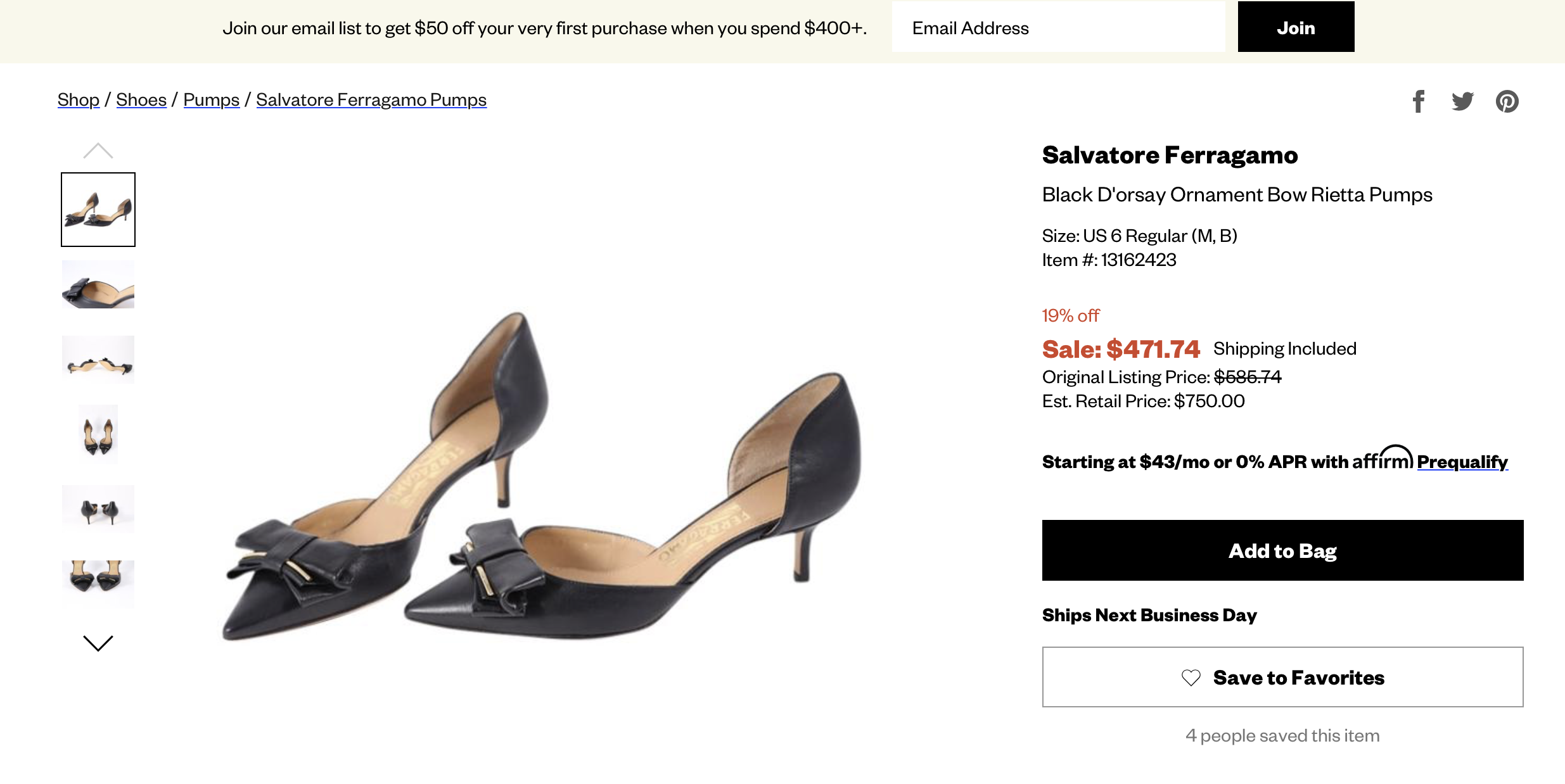Share item on Twitter
This screenshot has height=784, width=1565.
[1462, 101]
